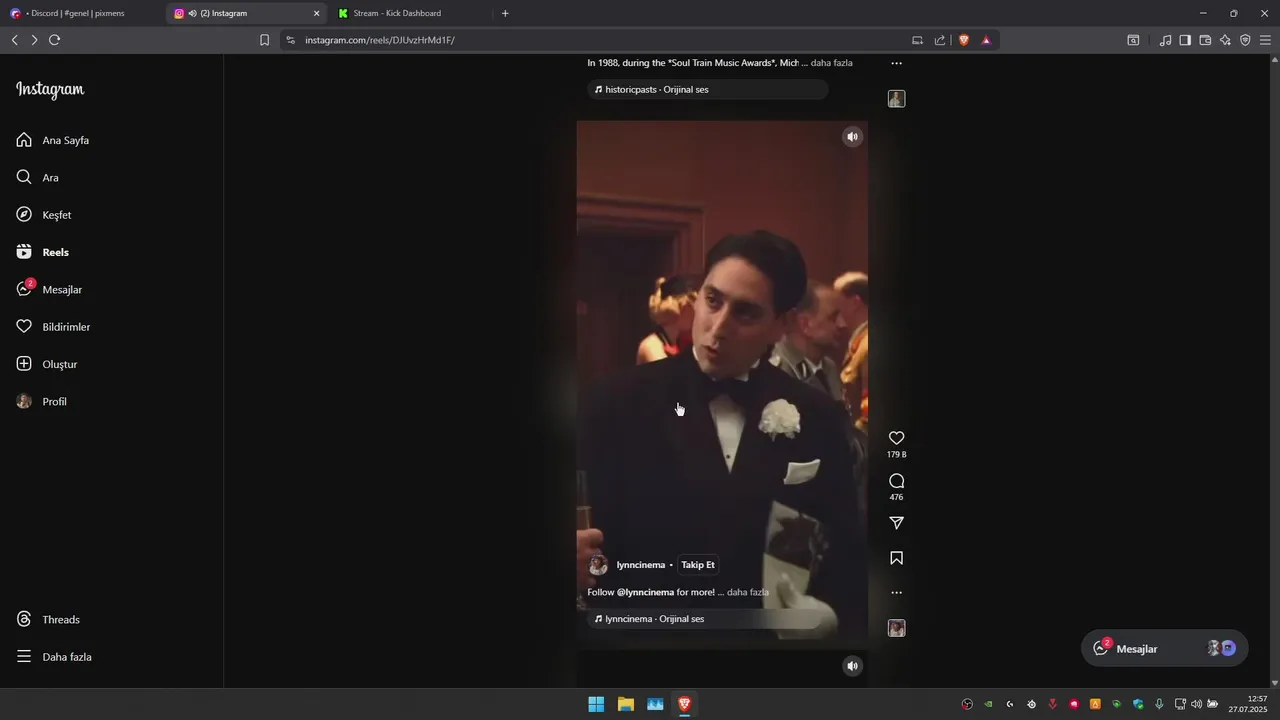
Task: Click the Instagram logo
Action: pos(50,89)
